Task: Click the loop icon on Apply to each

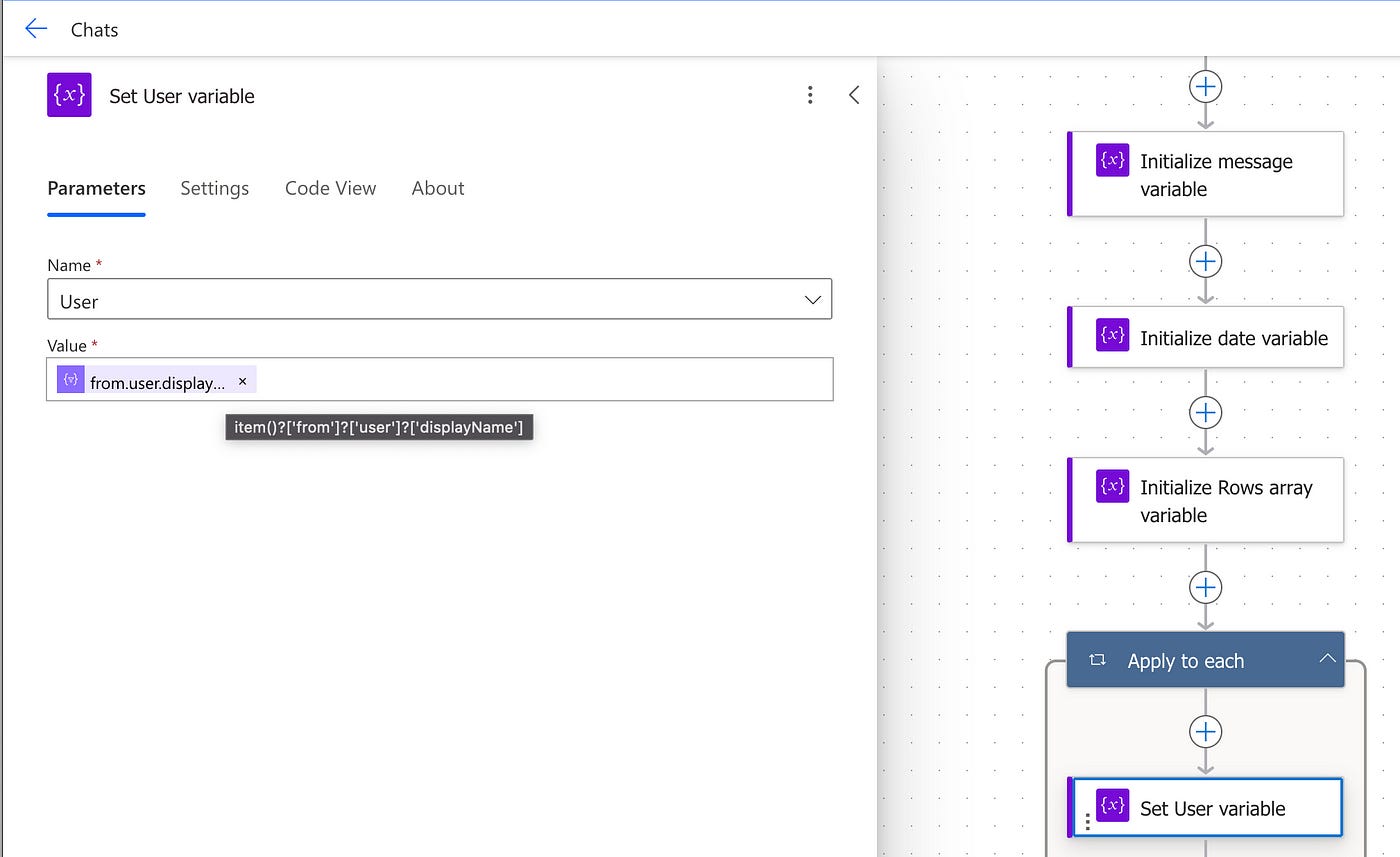Action: coord(1097,660)
